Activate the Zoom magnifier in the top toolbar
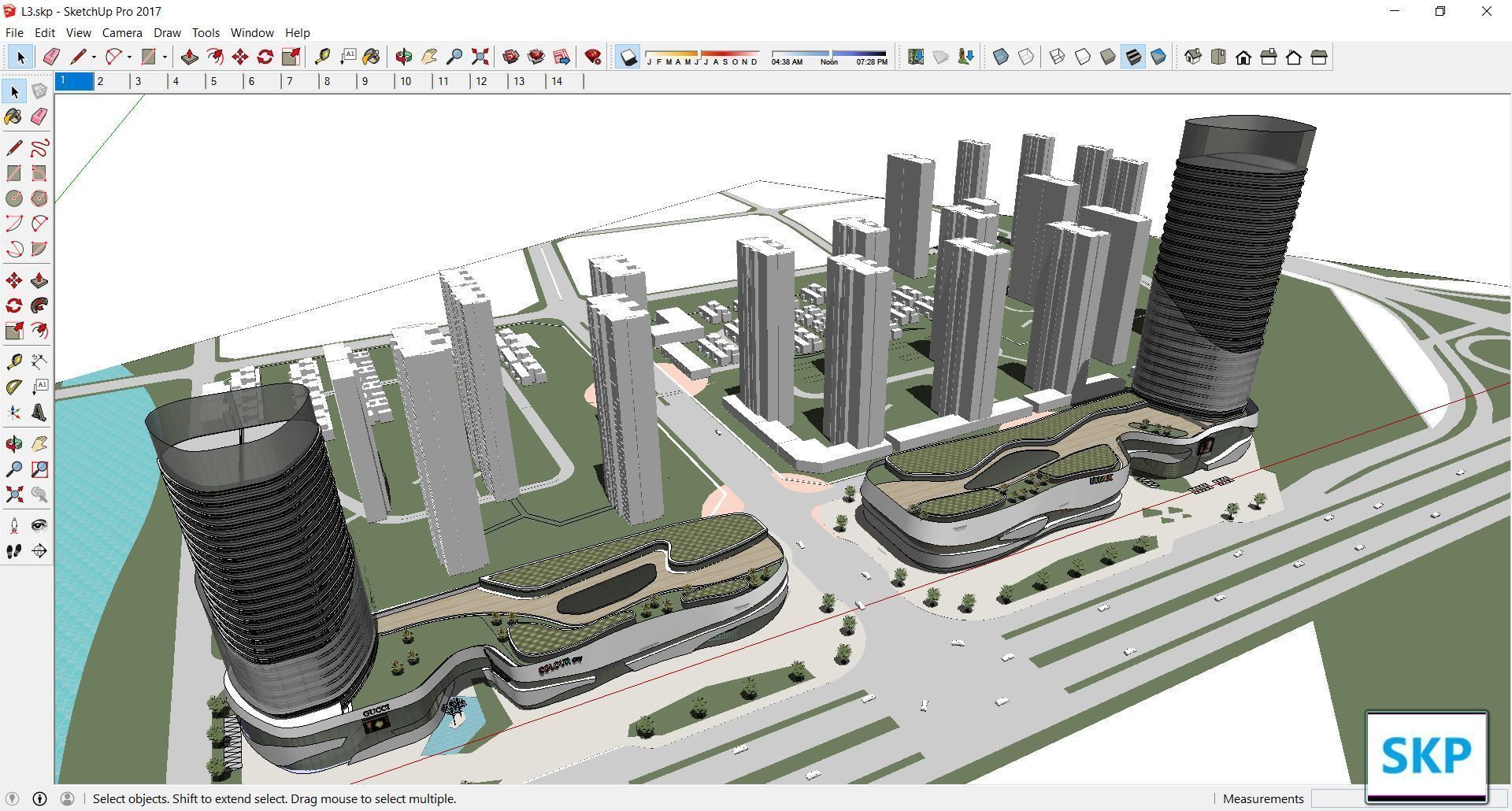The image size is (1512, 811). tap(454, 57)
